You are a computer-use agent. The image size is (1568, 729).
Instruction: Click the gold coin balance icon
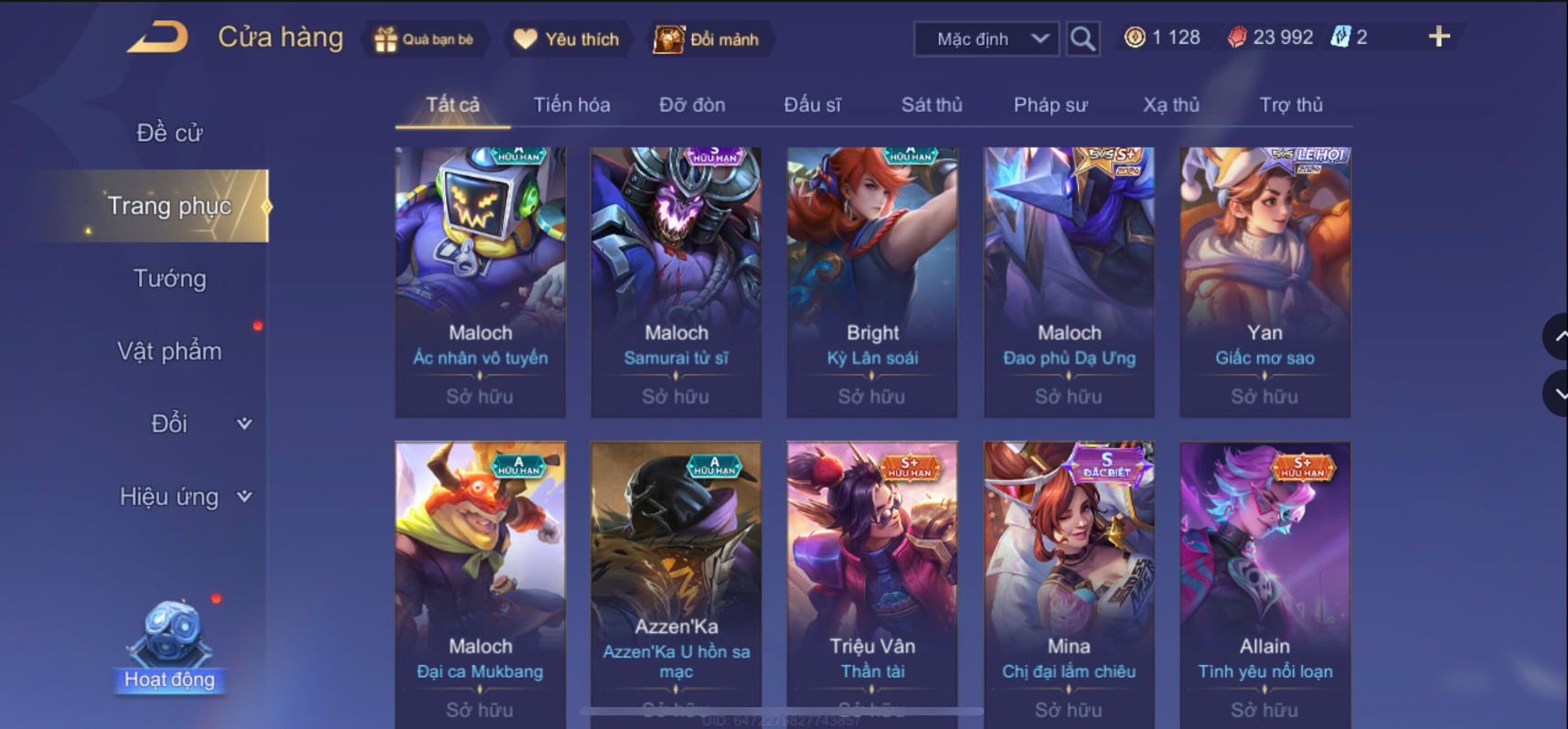pyautogui.click(x=1135, y=38)
